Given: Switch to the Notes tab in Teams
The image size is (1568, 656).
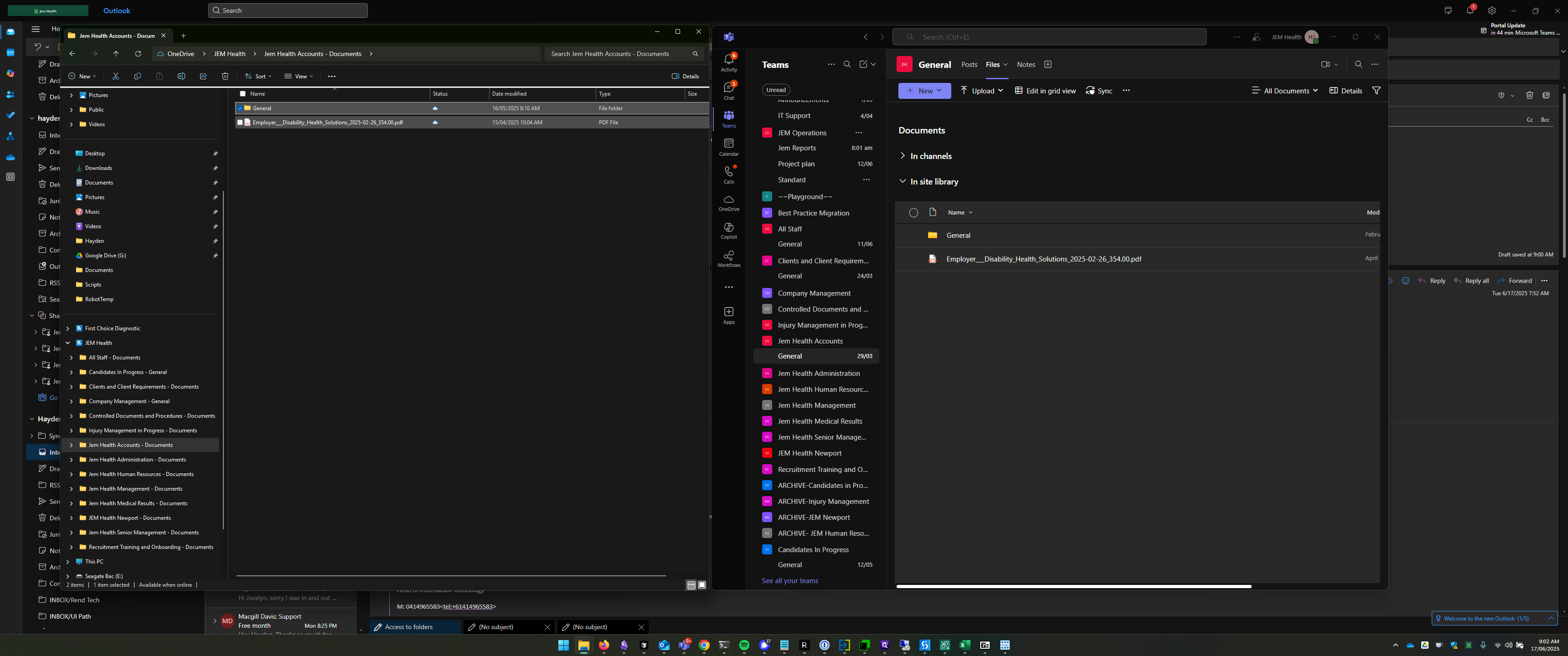Looking at the screenshot, I should (x=1026, y=65).
